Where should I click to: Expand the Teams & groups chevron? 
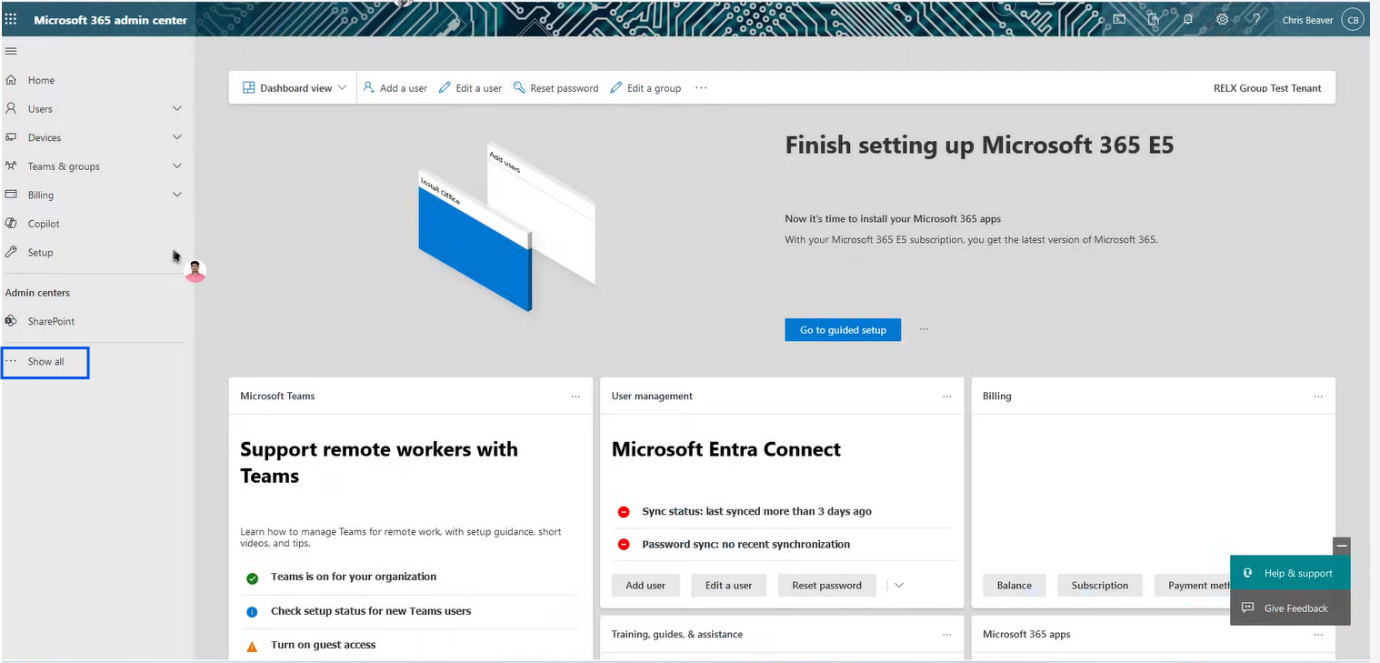[177, 166]
